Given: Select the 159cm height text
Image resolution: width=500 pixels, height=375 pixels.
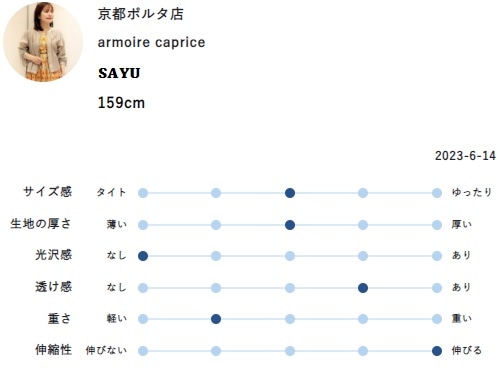Looking at the screenshot, I should point(121,103).
